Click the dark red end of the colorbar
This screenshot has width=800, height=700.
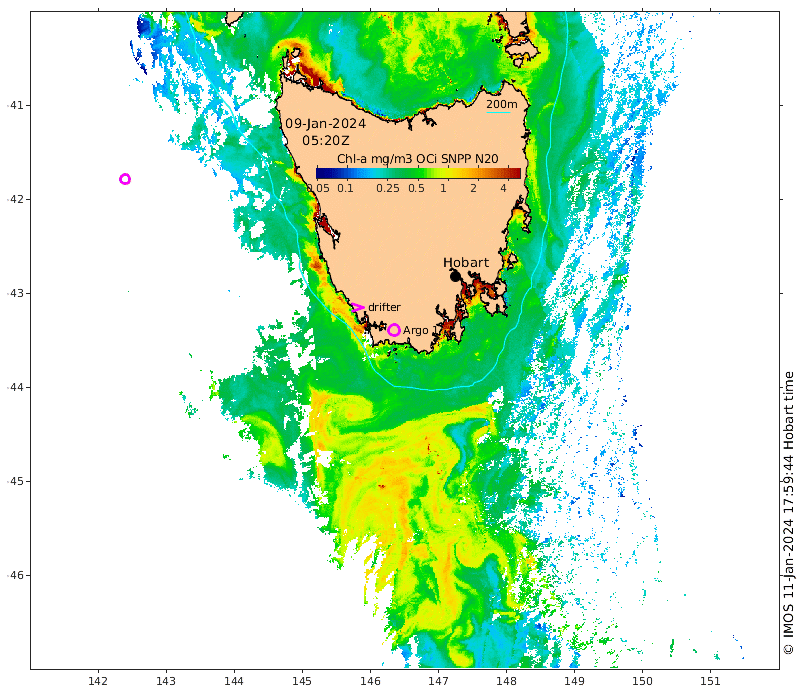(x=516, y=173)
